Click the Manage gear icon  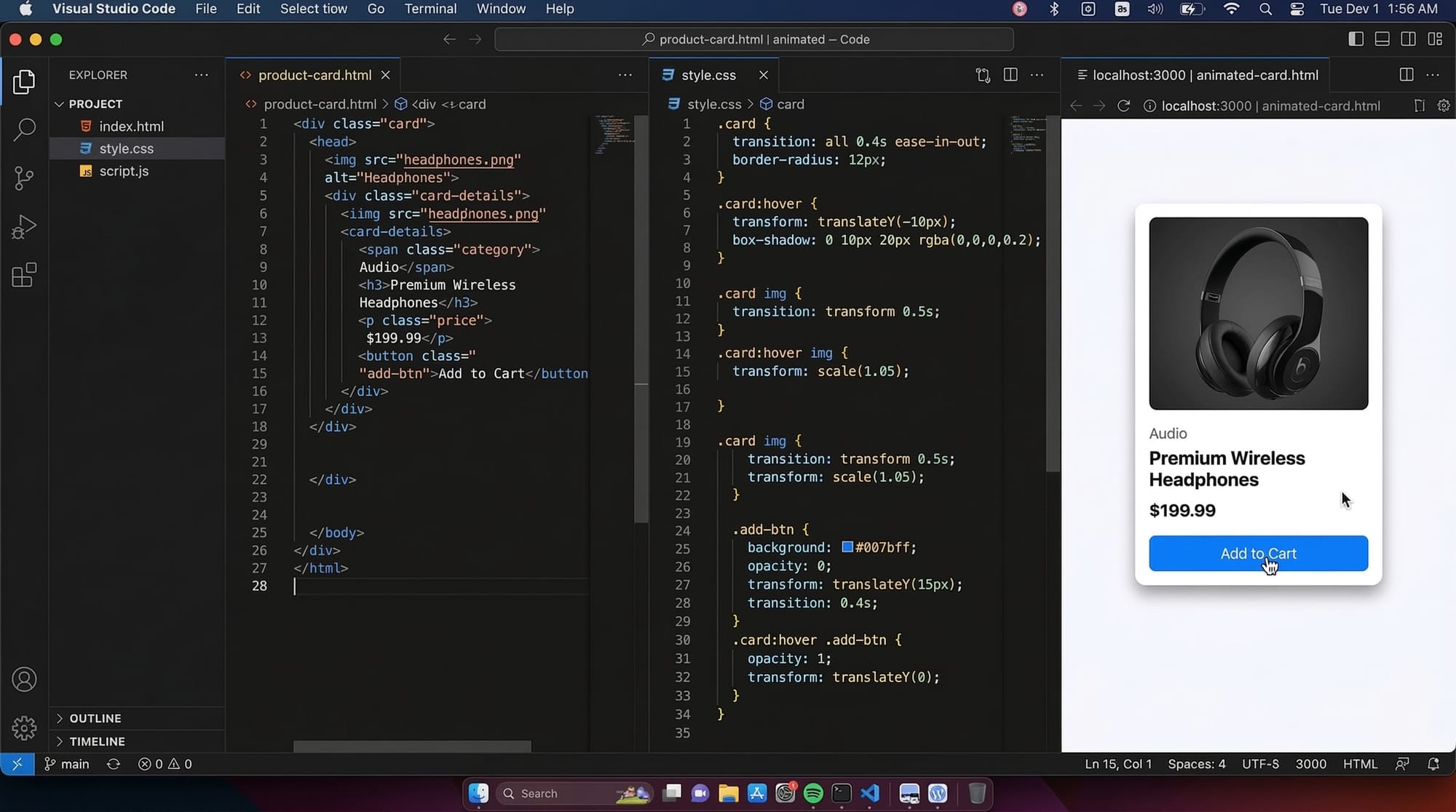point(24,728)
